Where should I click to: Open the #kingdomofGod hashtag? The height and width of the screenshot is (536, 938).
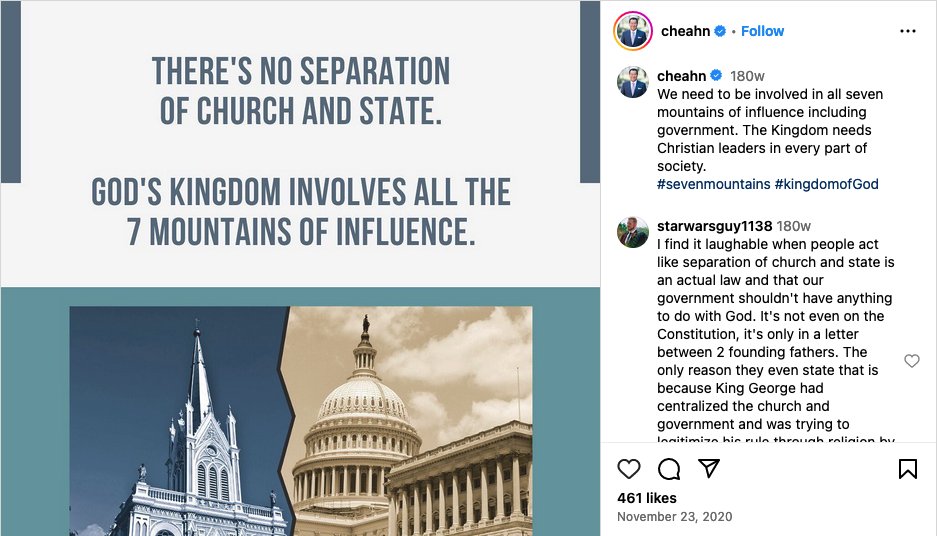(x=826, y=184)
